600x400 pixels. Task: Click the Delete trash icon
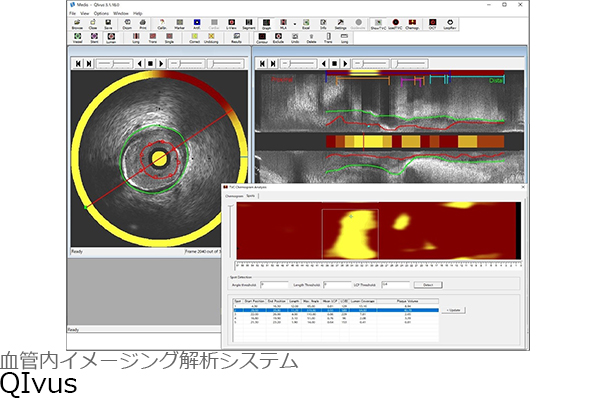pyautogui.click(x=311, y=38)
